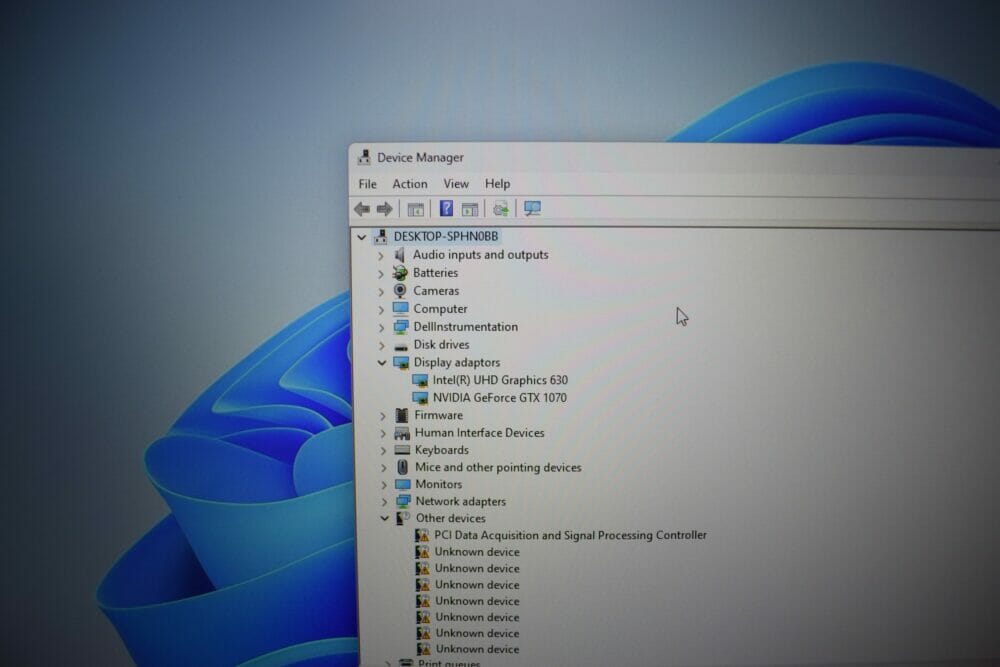
Task: Click the Back arrow in the toolbar
Action: click(362, 209)
